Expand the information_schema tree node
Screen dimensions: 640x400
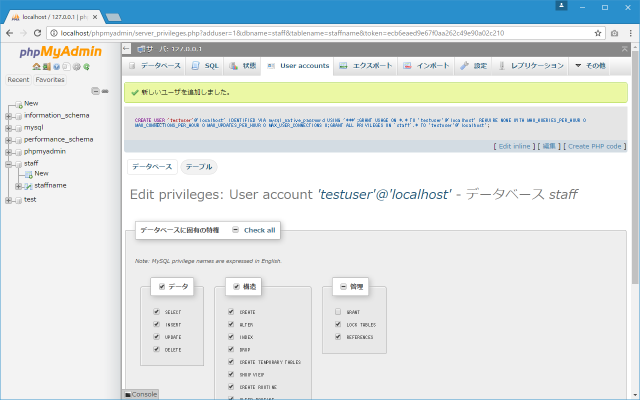point(8,116)
